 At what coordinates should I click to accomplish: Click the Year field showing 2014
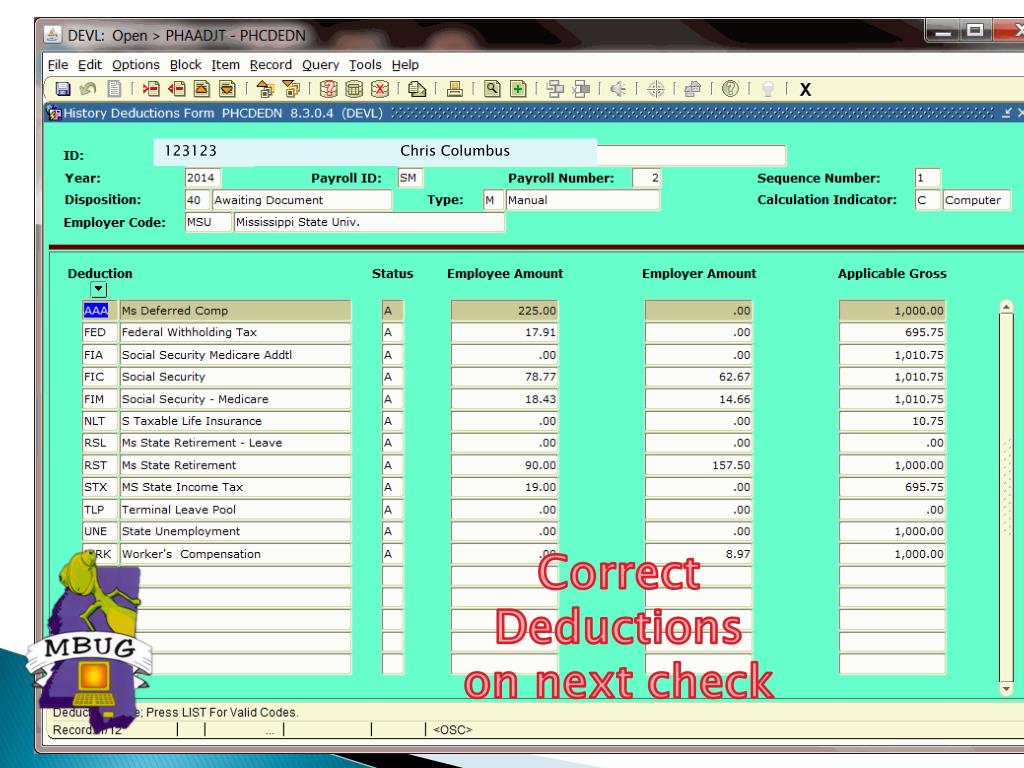pyautogui.click(x=203, y=178)
